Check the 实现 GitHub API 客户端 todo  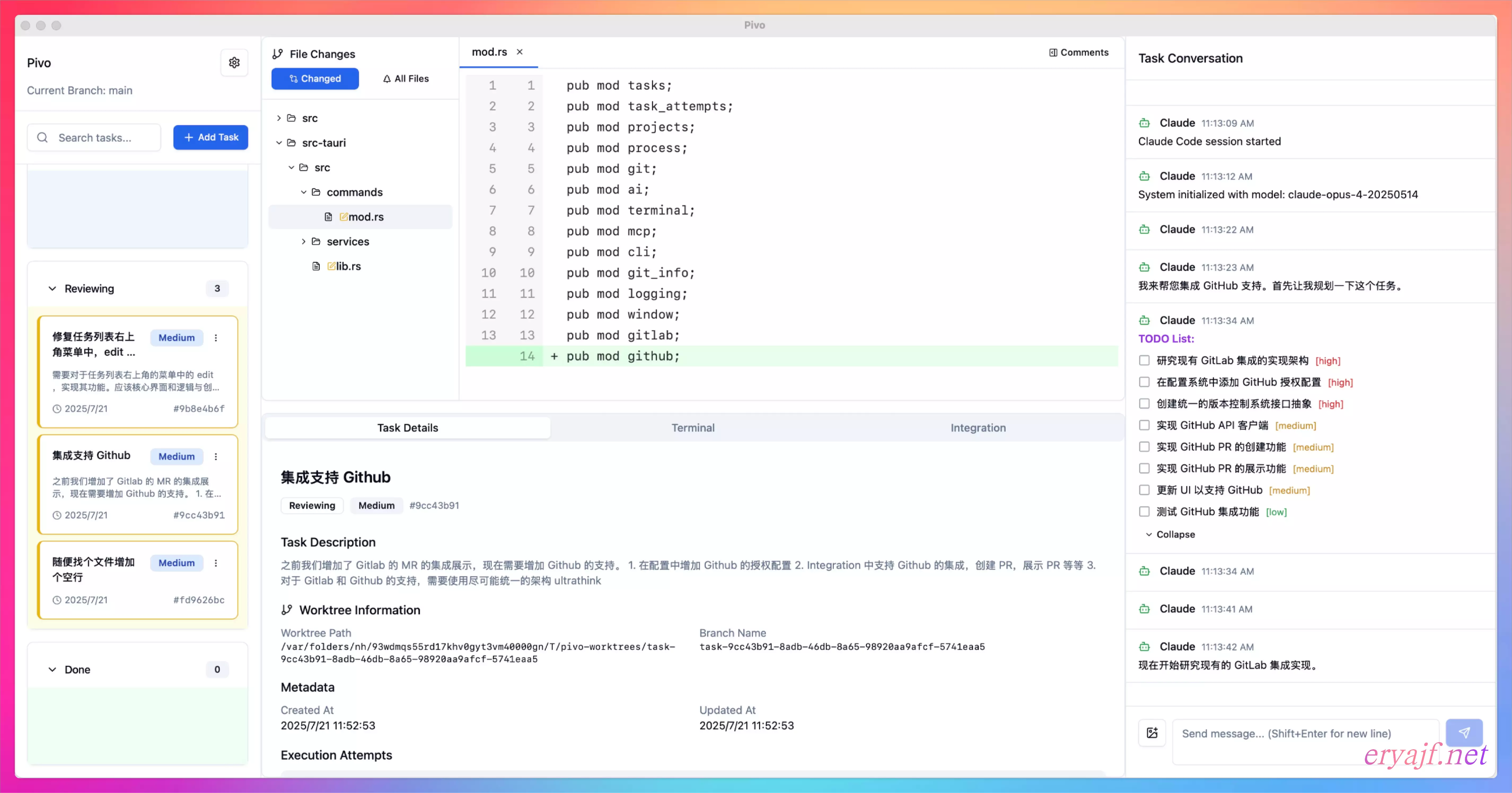click(x=1144, y=426)
